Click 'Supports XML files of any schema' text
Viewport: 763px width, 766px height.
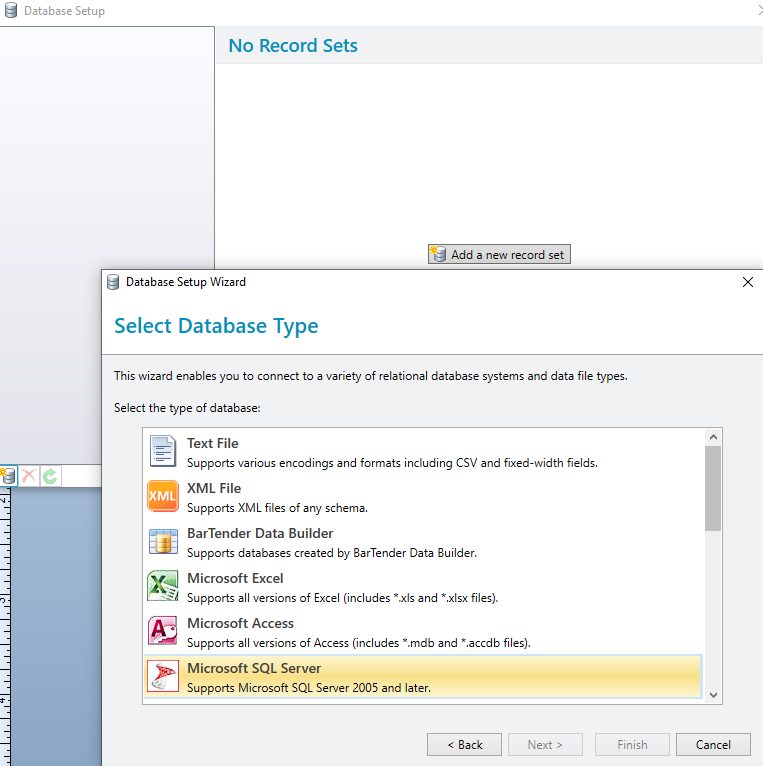pyautogui.click(x=277, y=508)
